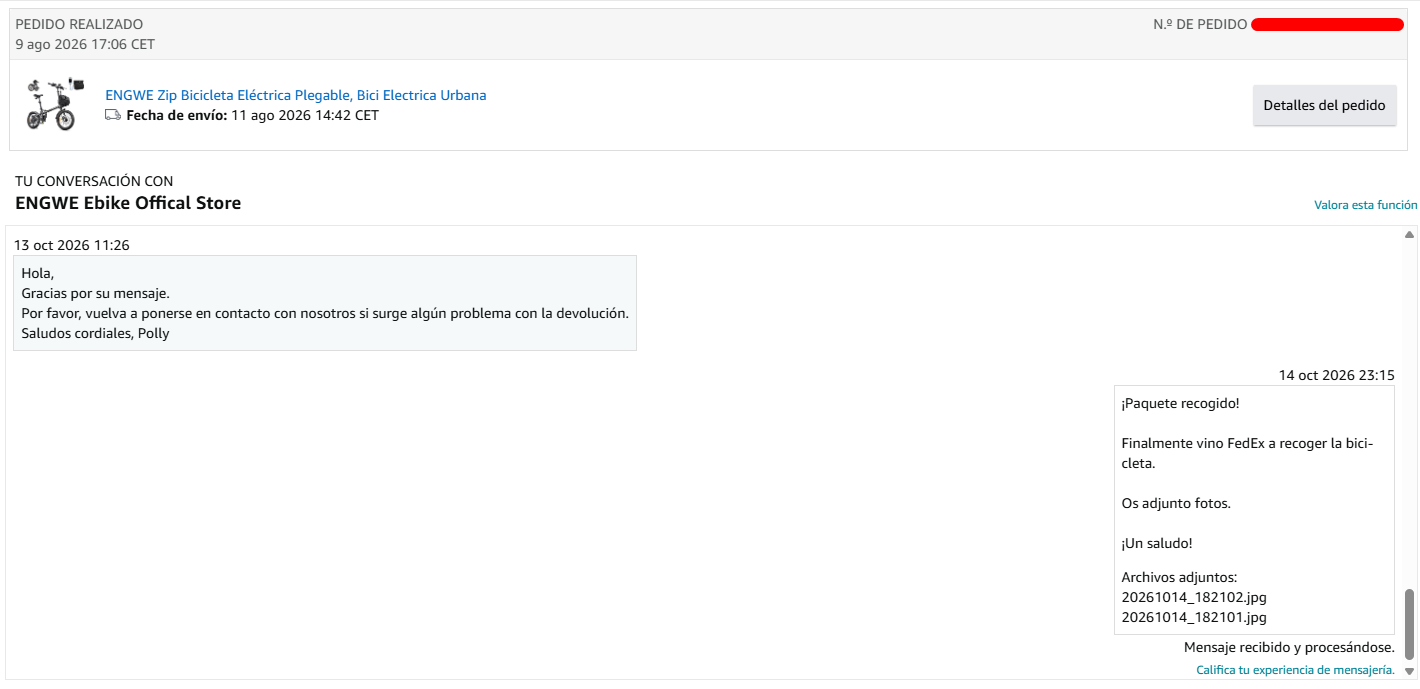This screenshot has height=689, width=1420.
Task: Click the conversation scrollbar thumb
Action: [1409, 624]
